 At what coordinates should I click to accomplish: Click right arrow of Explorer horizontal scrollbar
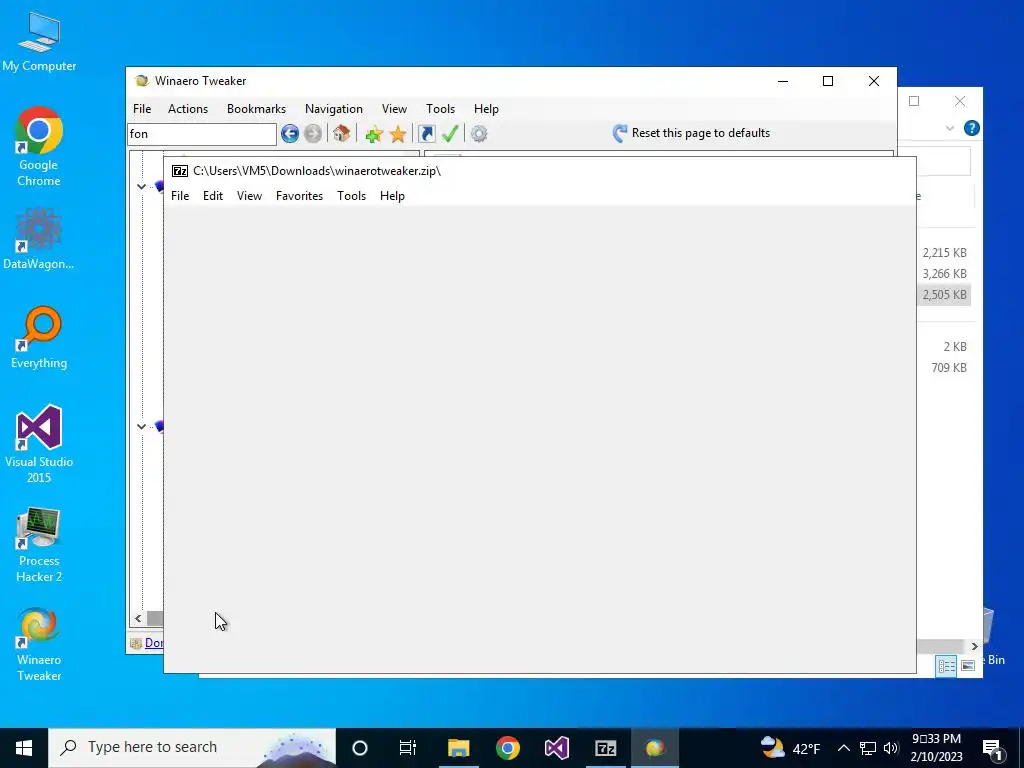[x=974, y=647]
